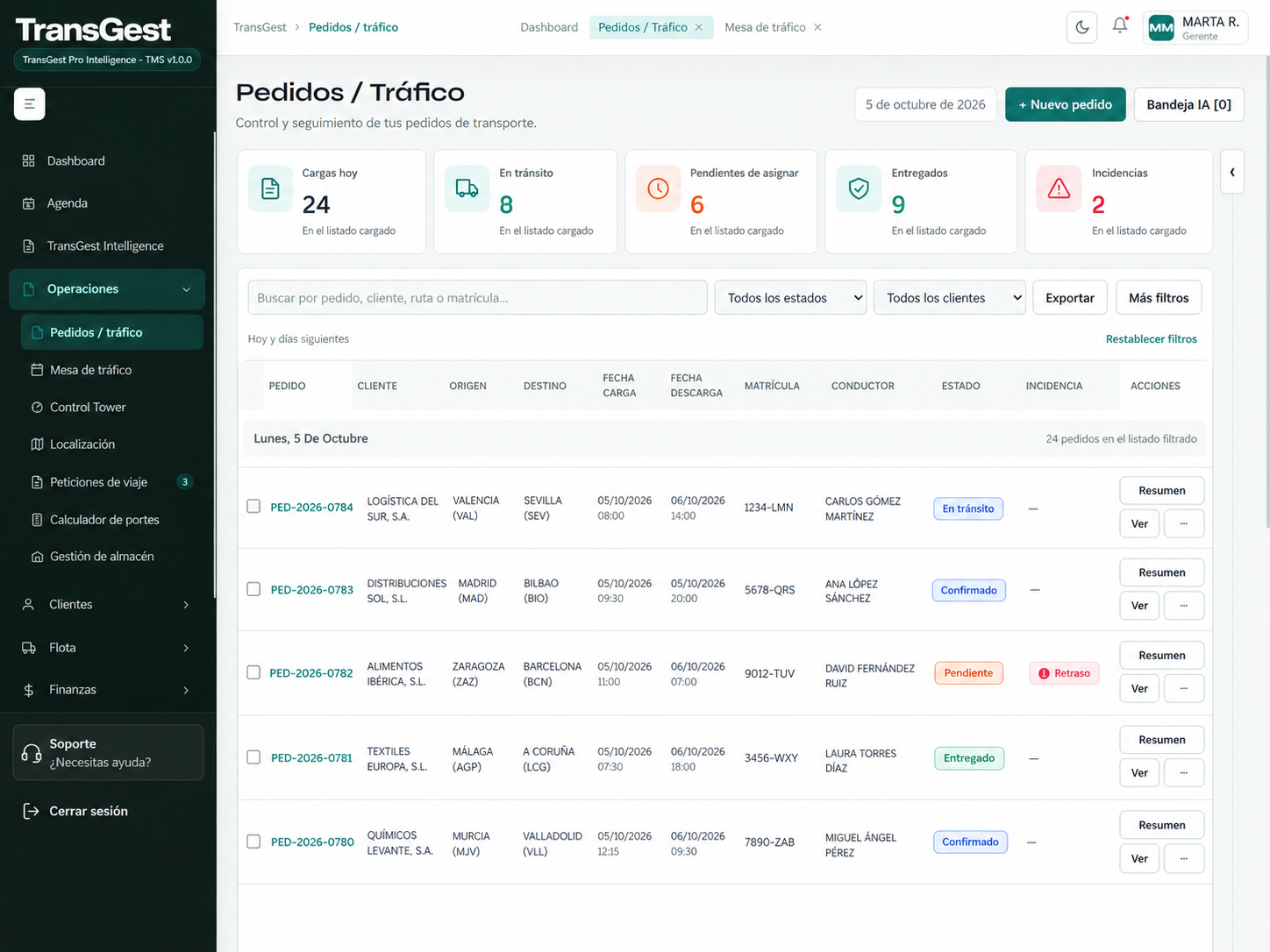Click the Pendientes de asignar clock icon
This screenshot has width=1270, height=952.
[x=658, y=188]
